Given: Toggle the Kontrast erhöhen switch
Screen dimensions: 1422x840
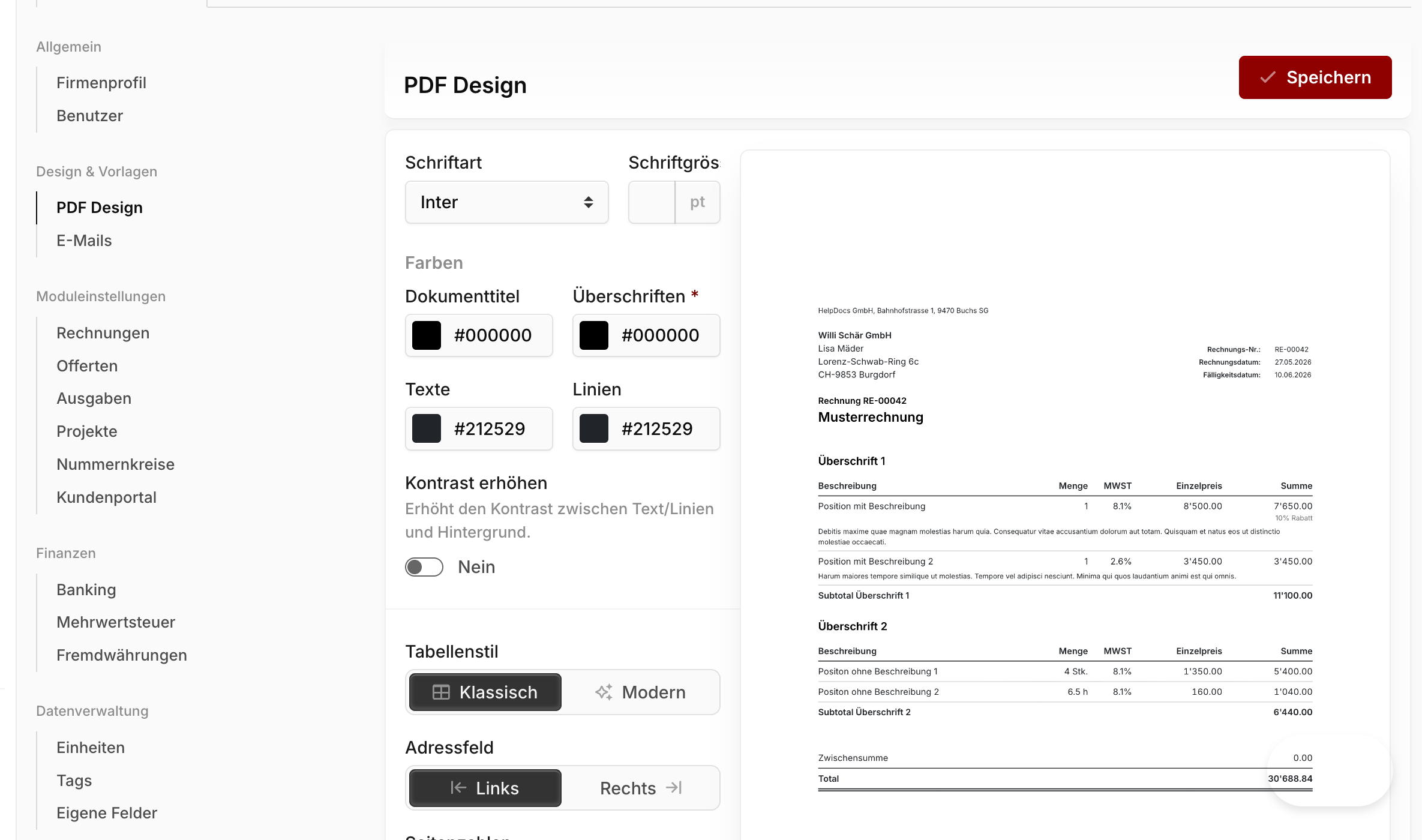Looking at the screenshot, I should tap(424, 567).
